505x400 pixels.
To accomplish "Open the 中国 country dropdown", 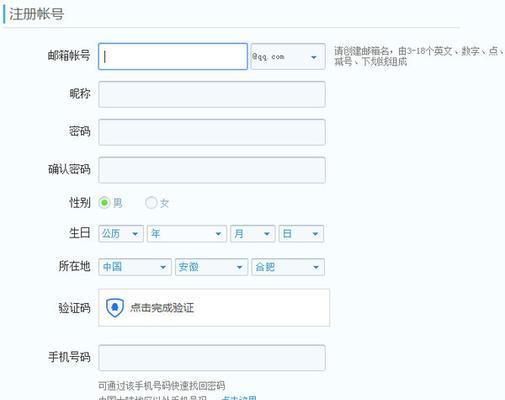I will click(x=135, y=267).
